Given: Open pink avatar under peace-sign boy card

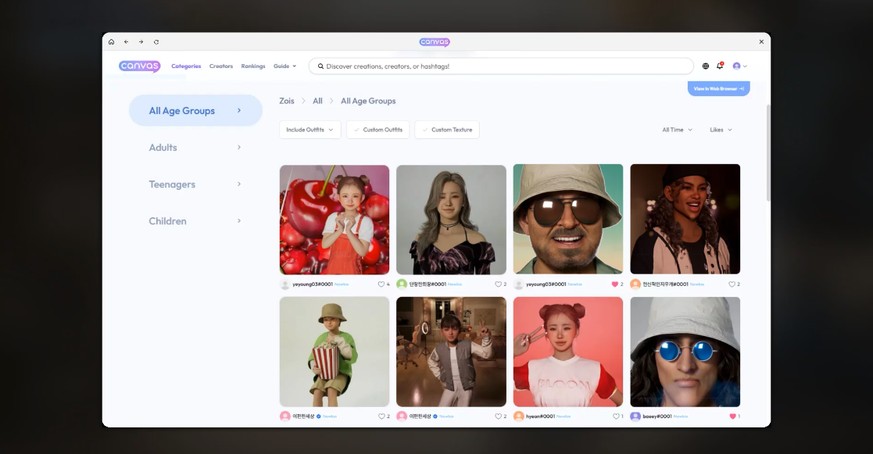Looking at the screenshot, I should 401,416.
